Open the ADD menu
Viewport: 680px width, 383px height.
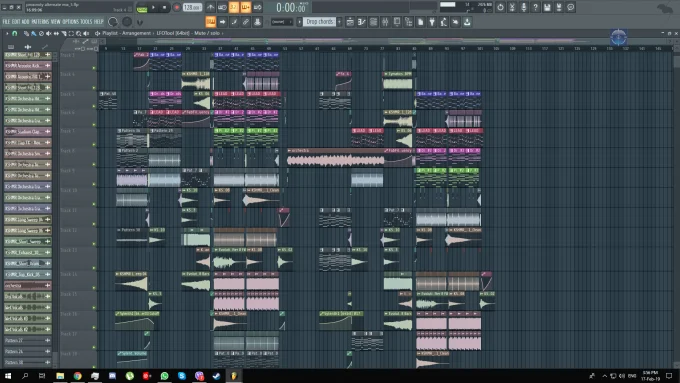(x=26, y=22)
